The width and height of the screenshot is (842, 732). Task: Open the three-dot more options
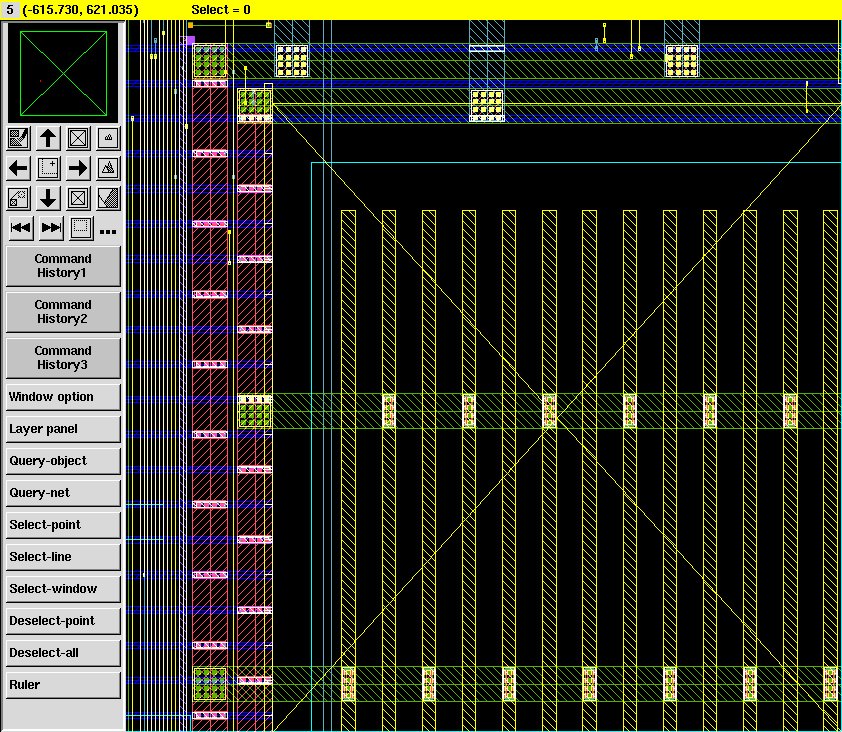tap(108, 231)
